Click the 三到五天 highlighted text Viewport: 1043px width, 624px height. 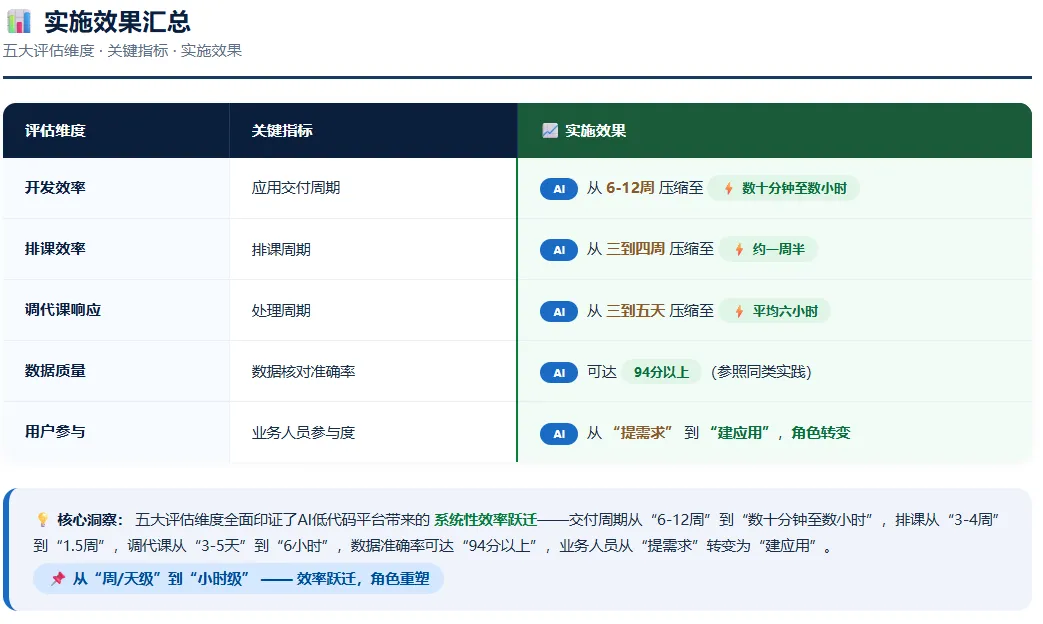tap(635, 311)
